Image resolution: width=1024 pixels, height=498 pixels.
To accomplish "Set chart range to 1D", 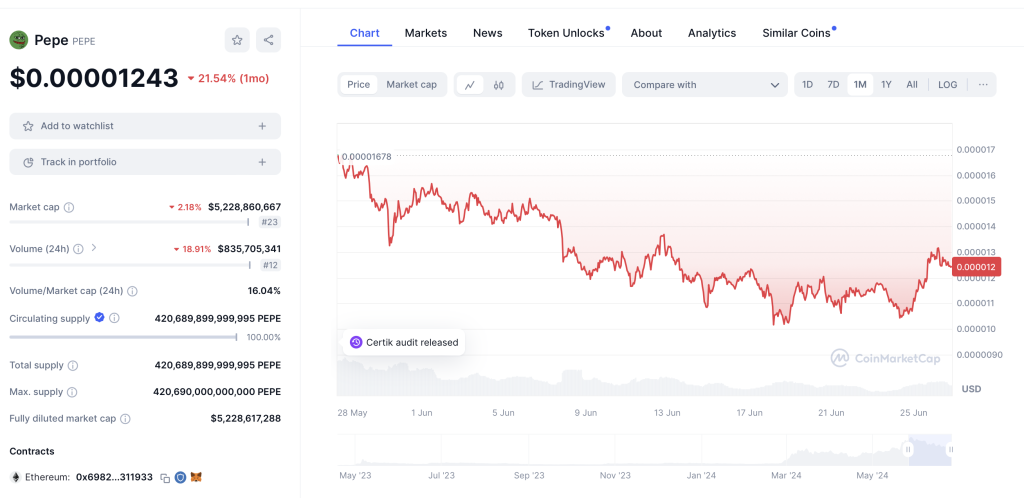I will (807, 85).
